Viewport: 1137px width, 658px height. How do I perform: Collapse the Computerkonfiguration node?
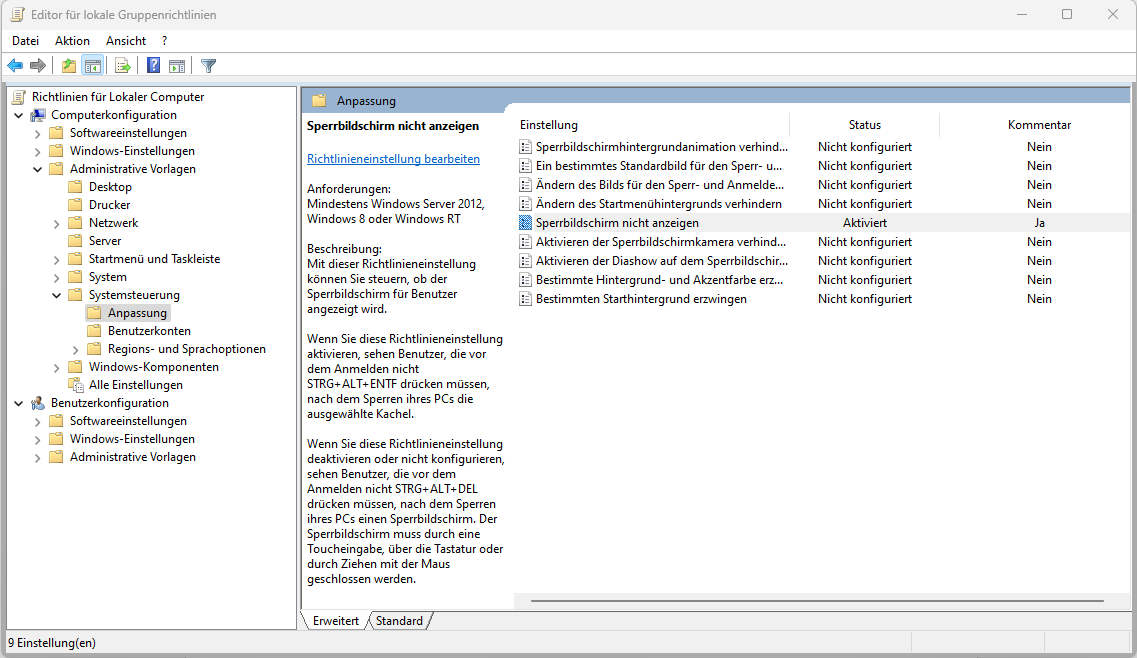(19, 115)
